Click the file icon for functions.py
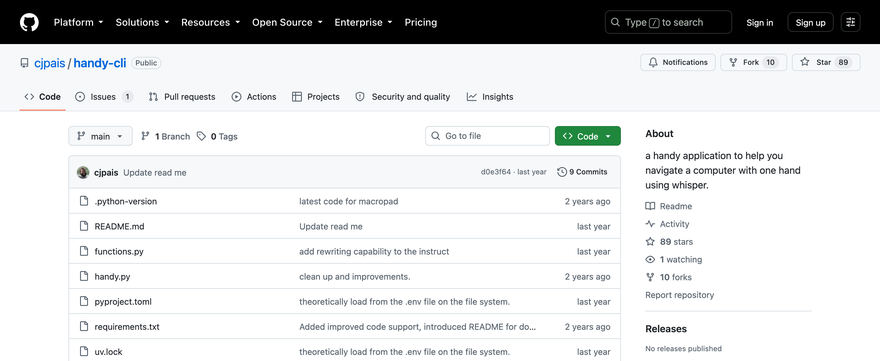The image size is (880, 361). [84, 252]
